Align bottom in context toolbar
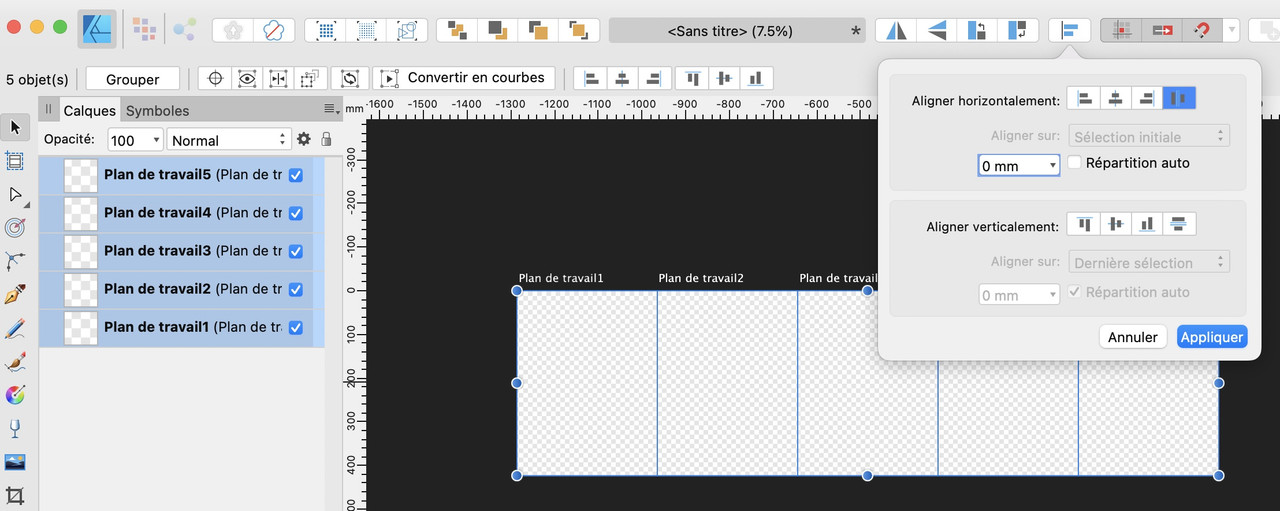Viewport: 1280px width, 511px height. [757, 78]
